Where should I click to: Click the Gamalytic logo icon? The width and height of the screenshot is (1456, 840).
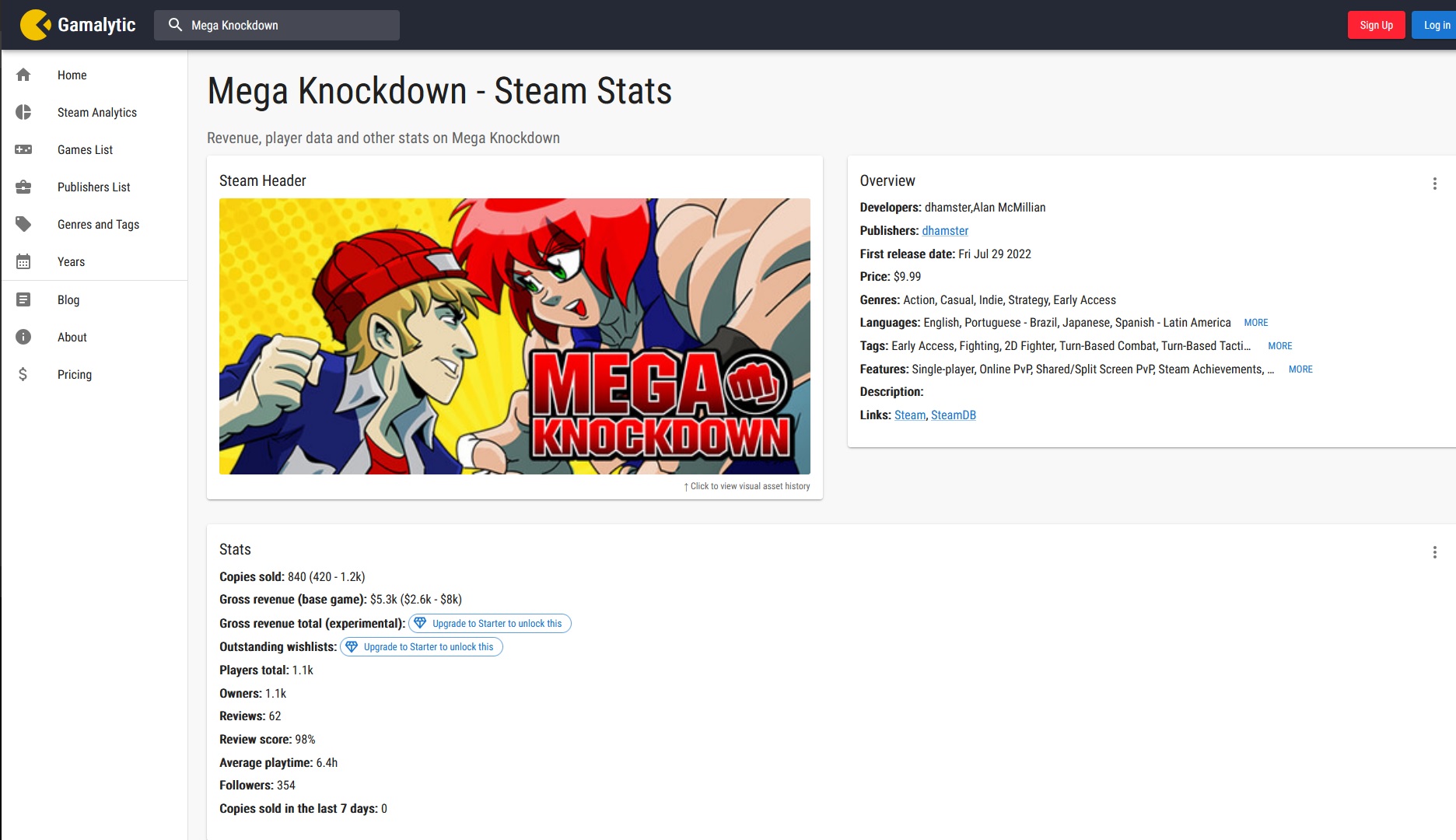[x=35, y=25]
